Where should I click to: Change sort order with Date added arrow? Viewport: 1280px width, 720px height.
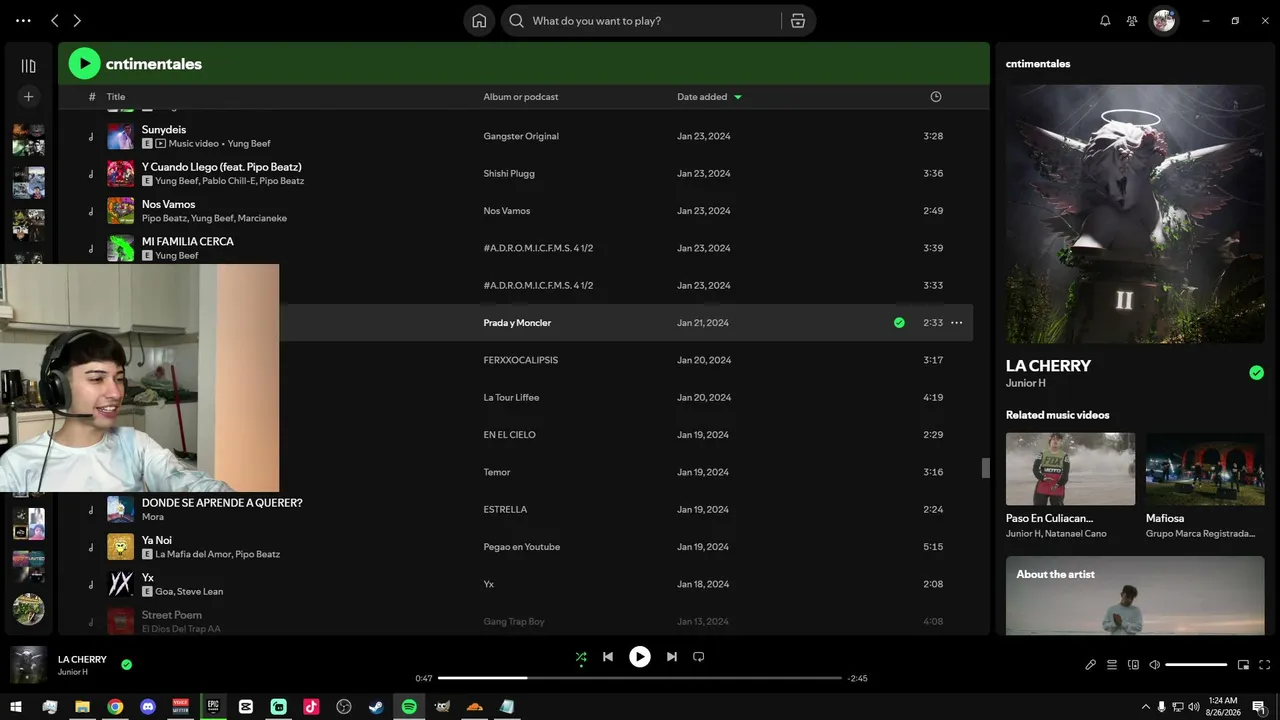click(x=738, y=97)
